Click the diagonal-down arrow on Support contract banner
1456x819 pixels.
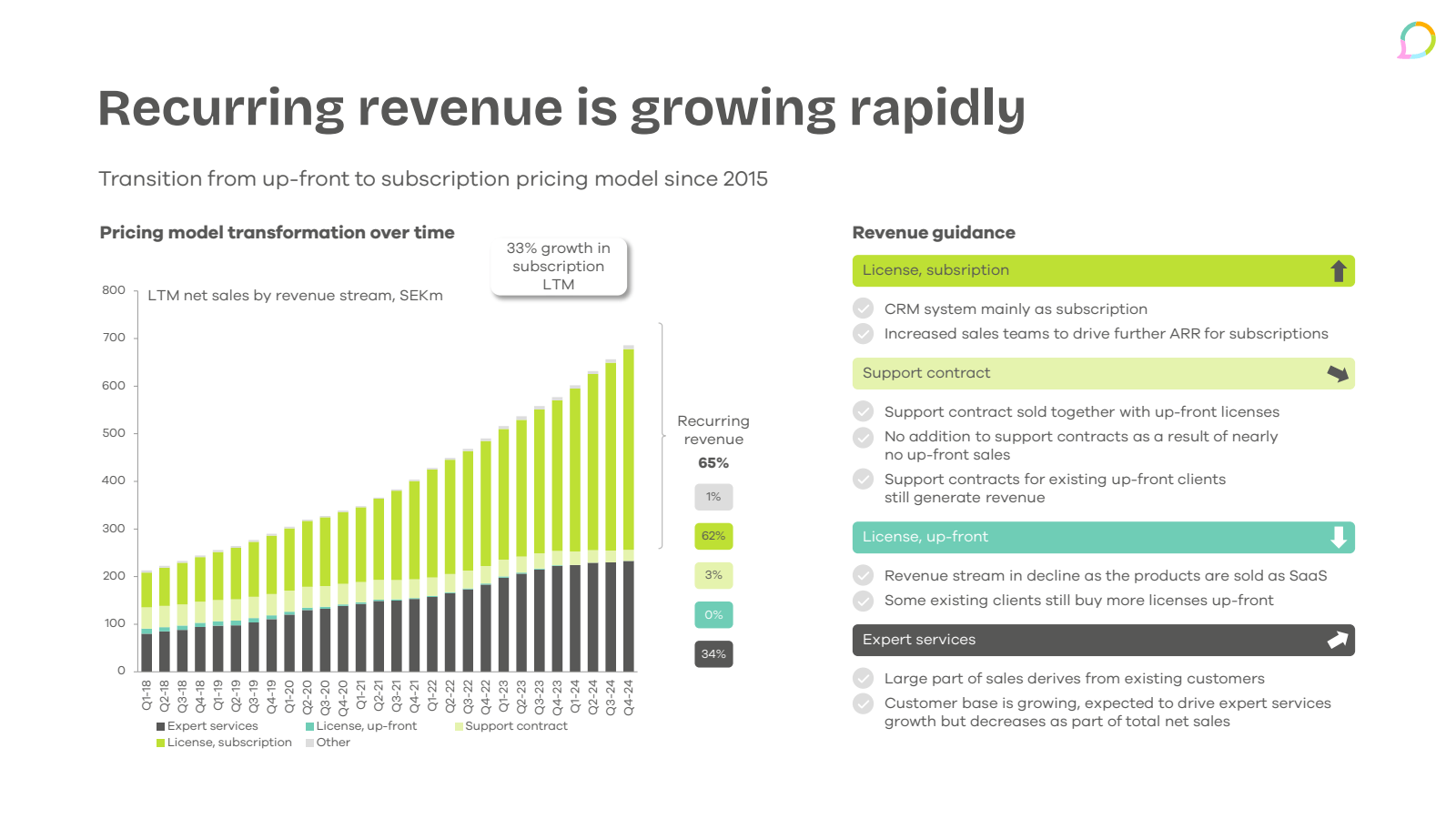point(1338,374)
